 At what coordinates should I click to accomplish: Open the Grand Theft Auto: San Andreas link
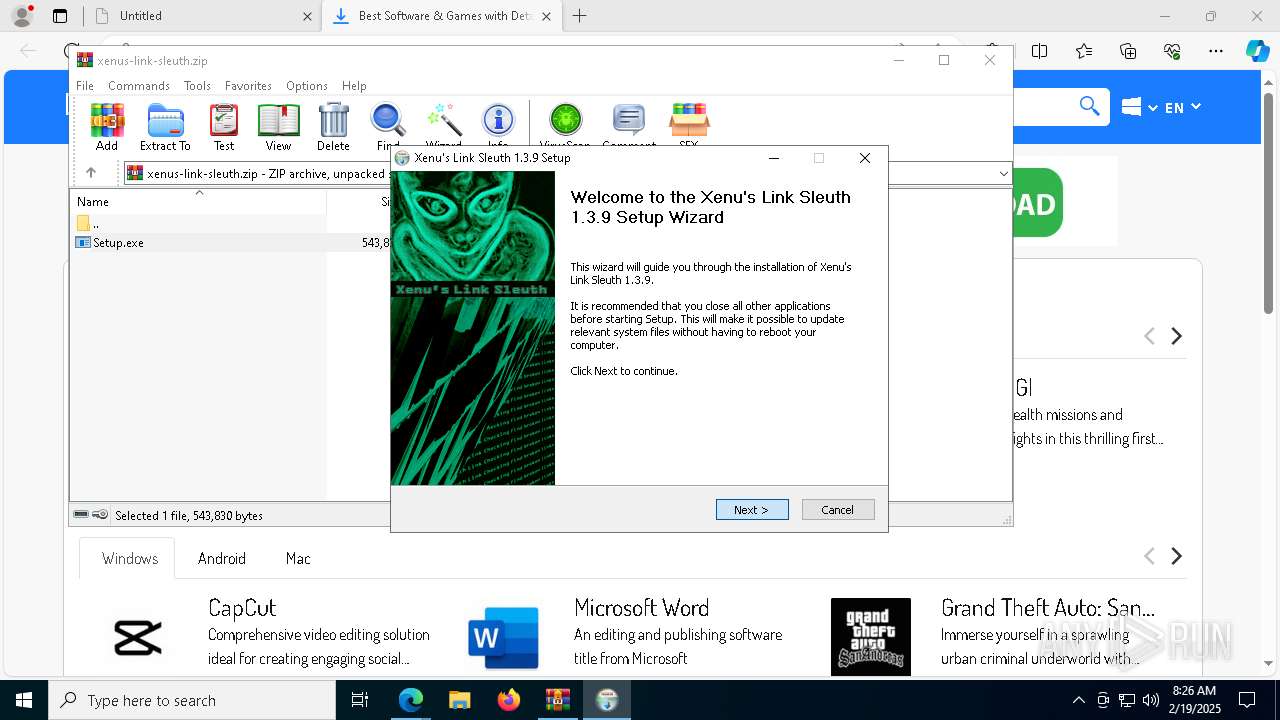(x=1048, y=608)
